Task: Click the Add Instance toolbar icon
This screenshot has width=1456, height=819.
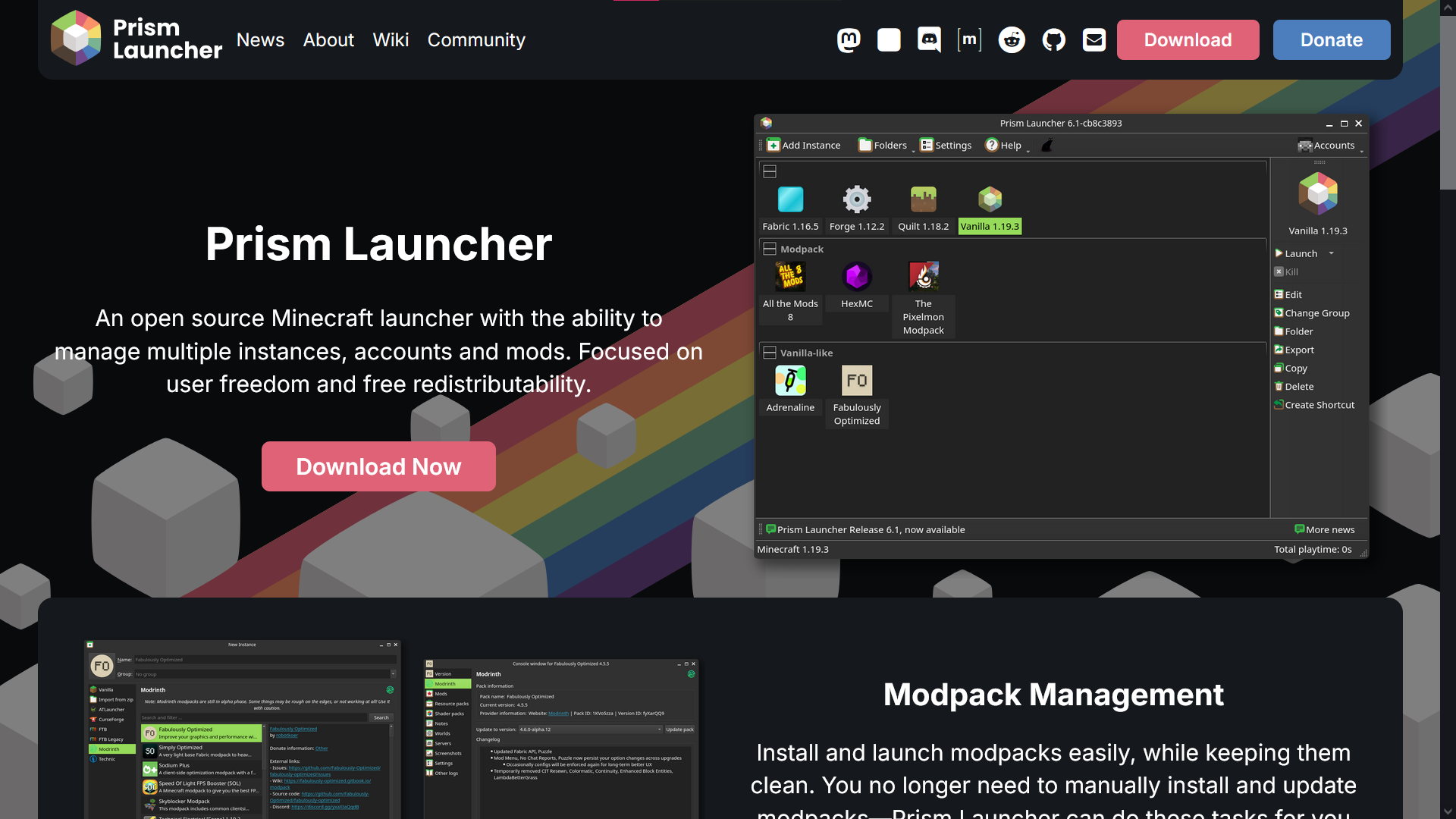Action: tap(773, 145)
